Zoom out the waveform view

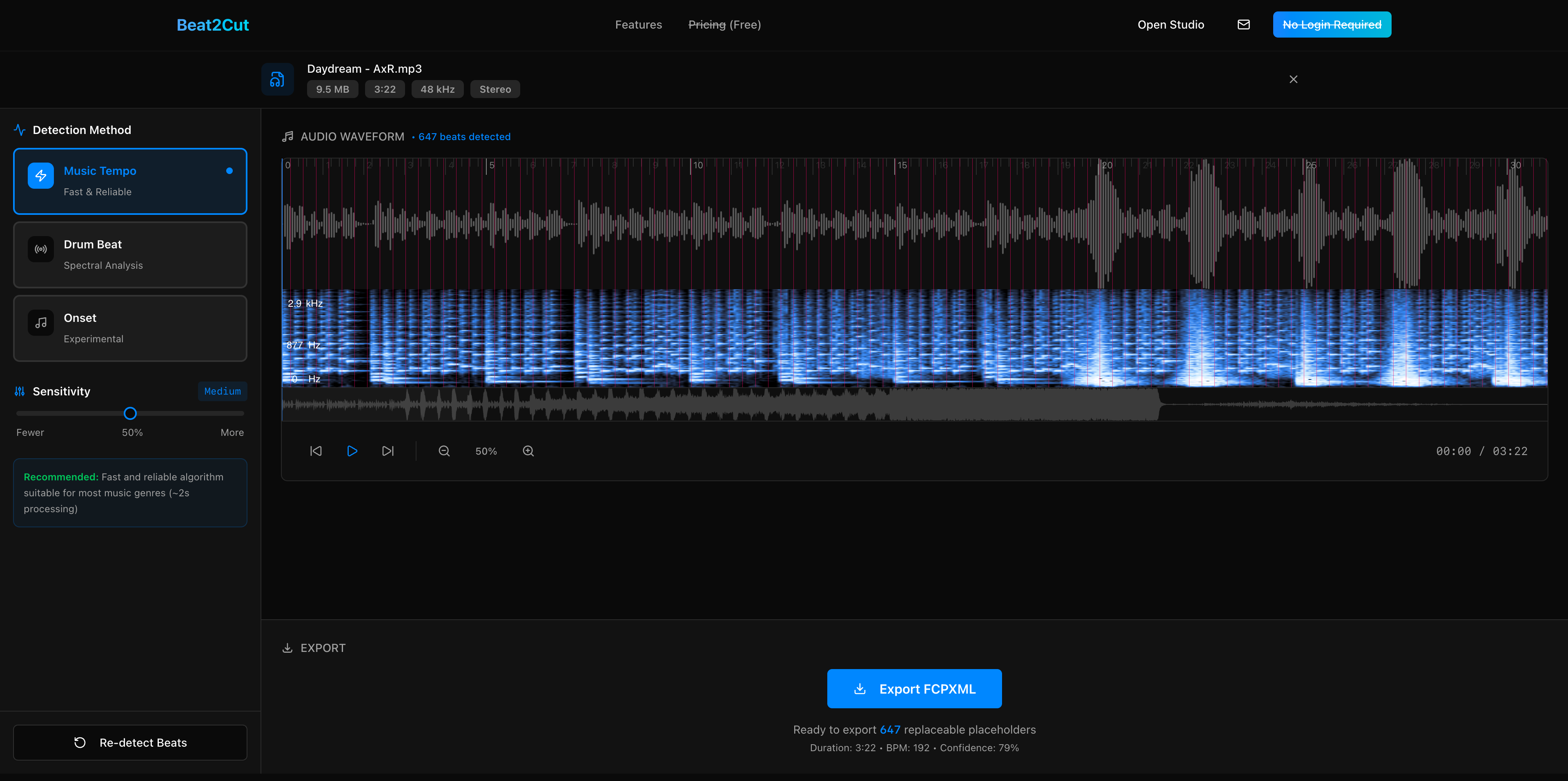click(x=444, y=451)
